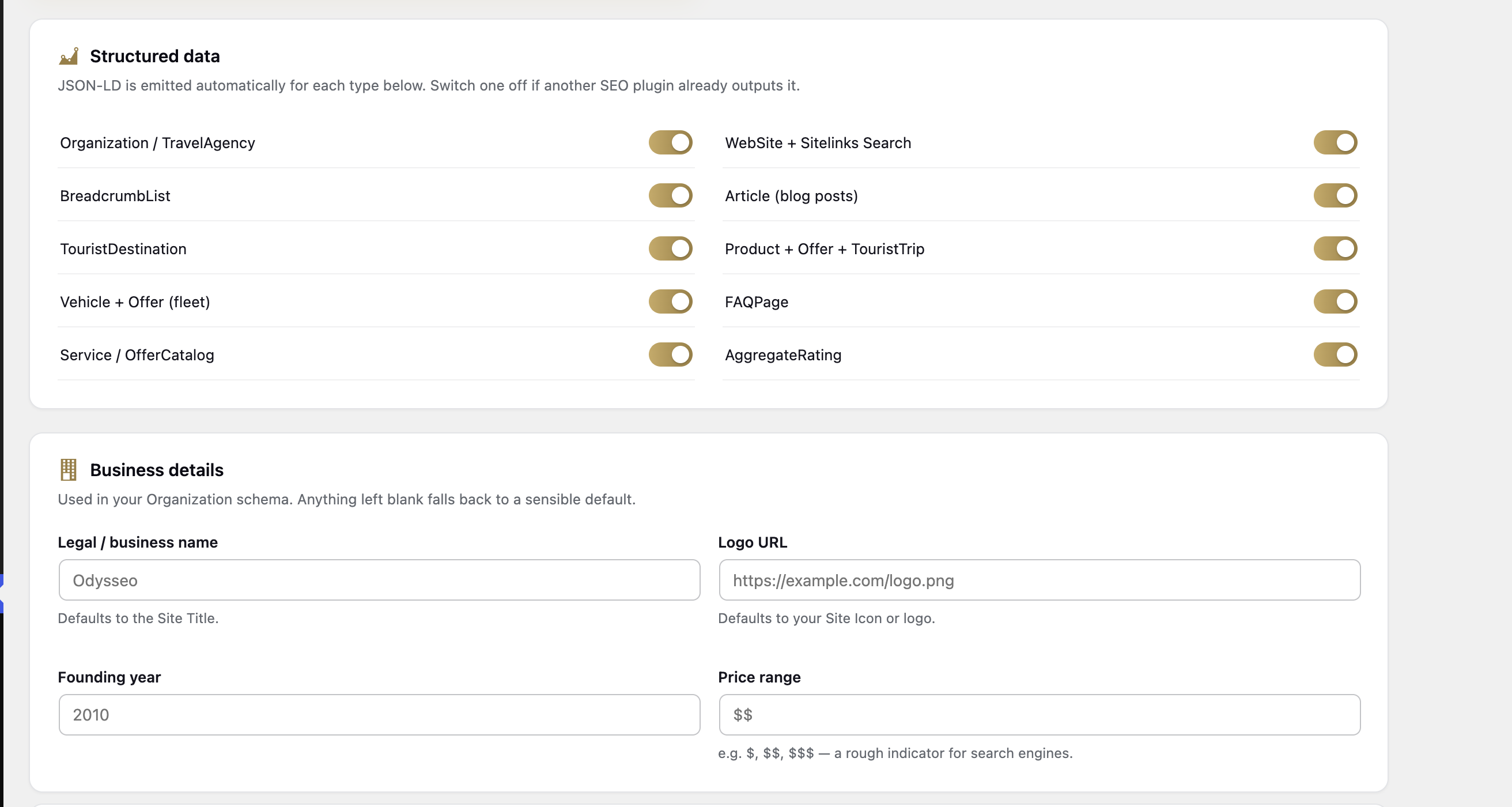Click 'Defaults to the Site Title.' hint
The image size is (1512, 807).
tap(138, 618)
